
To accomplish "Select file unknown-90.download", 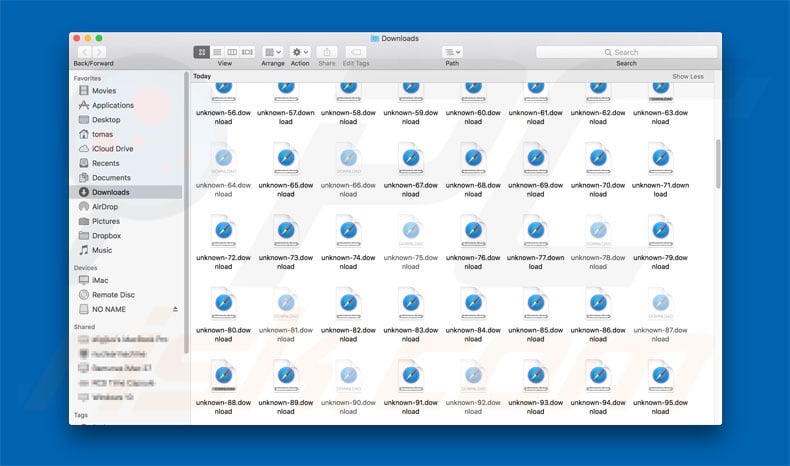I will (348, 388).
